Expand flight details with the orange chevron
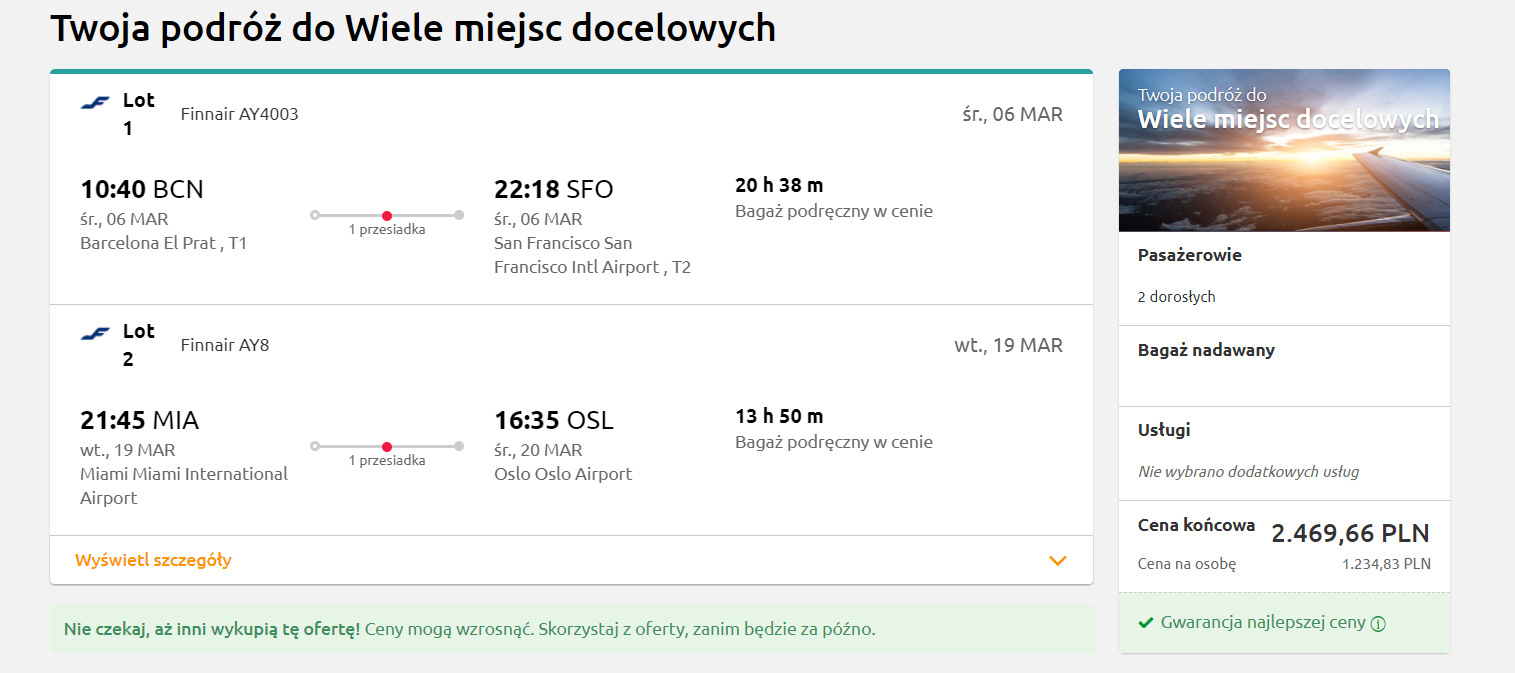 (1058, 561)
